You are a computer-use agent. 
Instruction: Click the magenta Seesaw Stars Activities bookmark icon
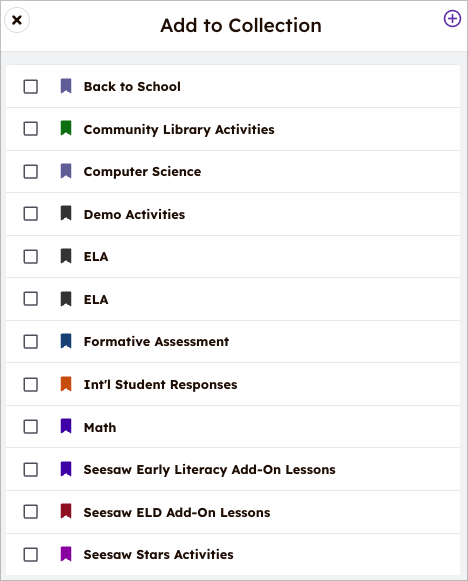[66, 554]
